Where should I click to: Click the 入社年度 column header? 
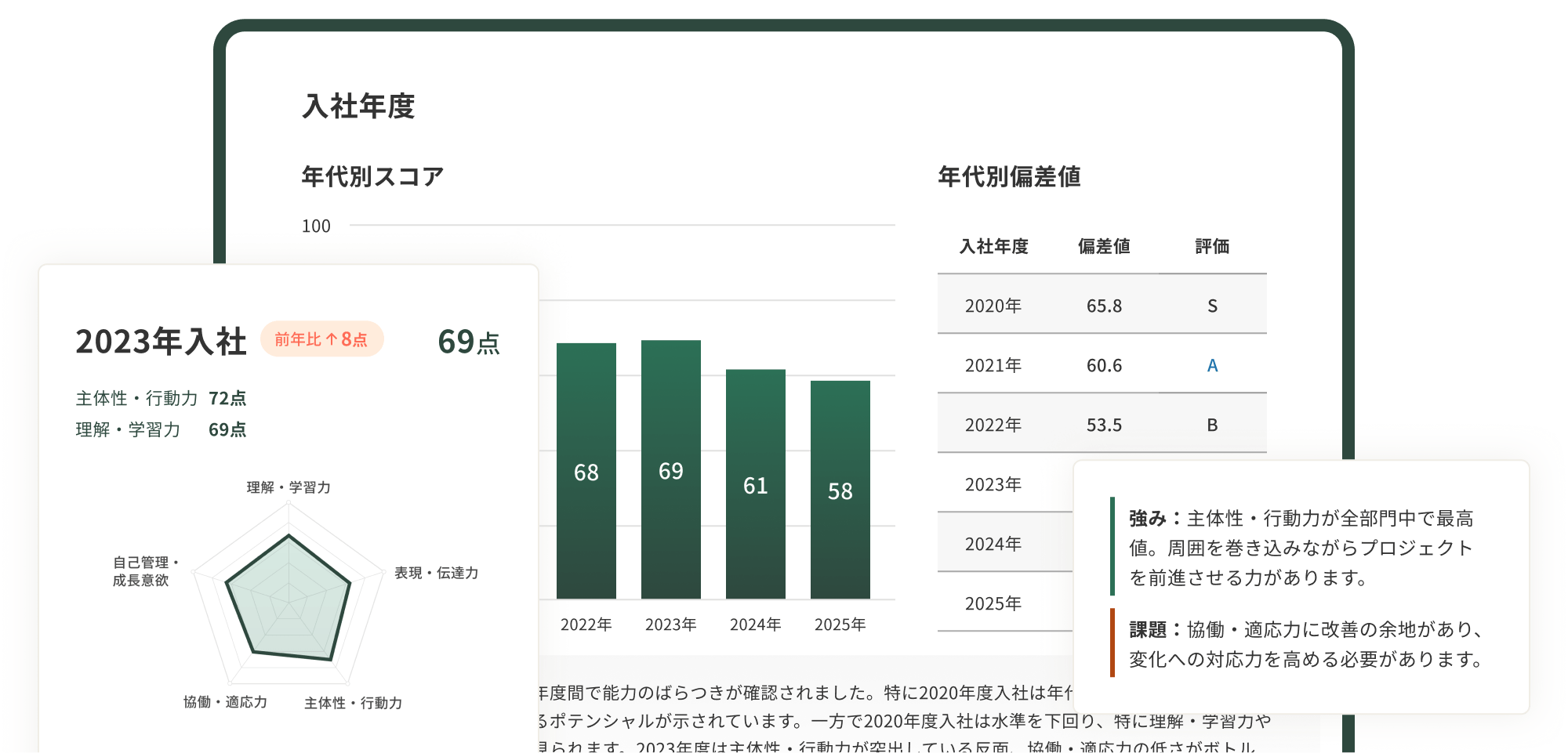993,246
